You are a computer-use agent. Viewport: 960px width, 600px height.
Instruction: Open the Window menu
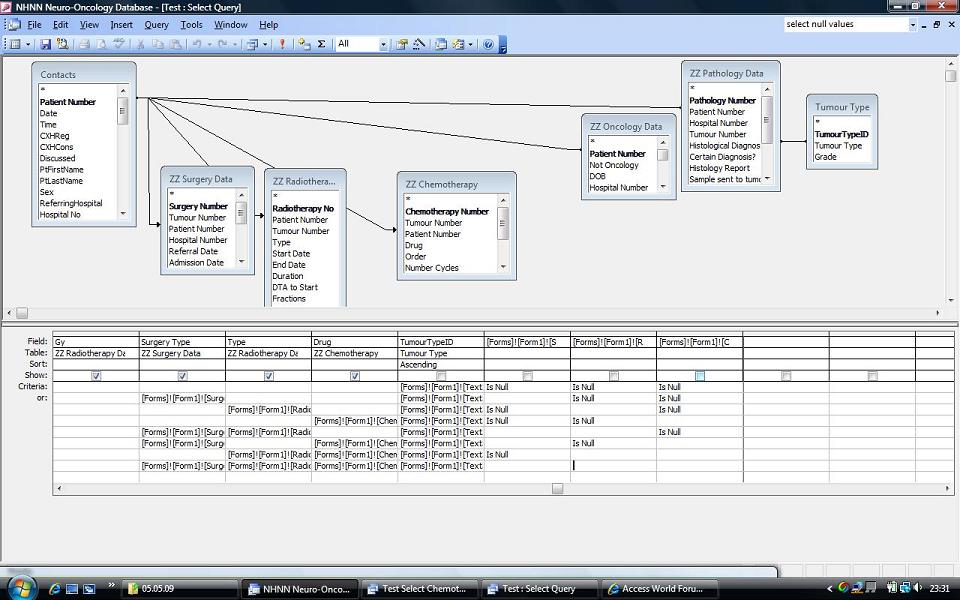click(230, 24)
